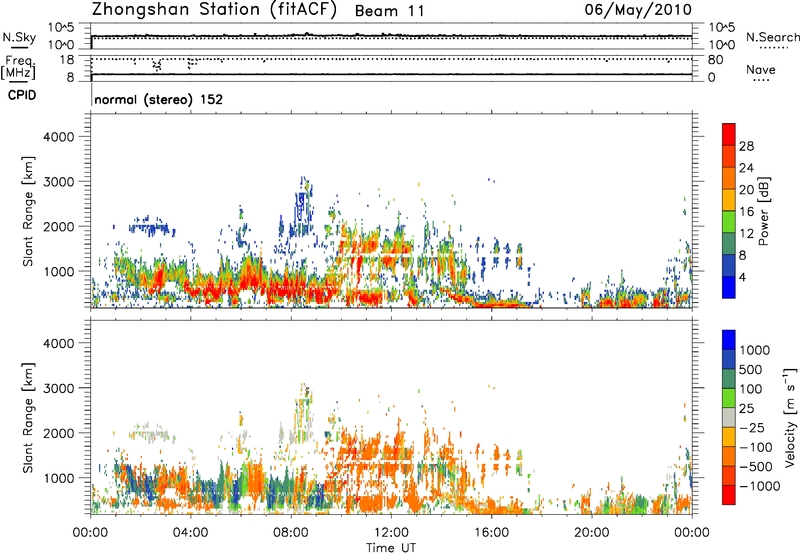Viewport: 800px width, 554px height.
Task: Click the 'Slant Range [km]' label of velocity panel
Action: [28, 418]
